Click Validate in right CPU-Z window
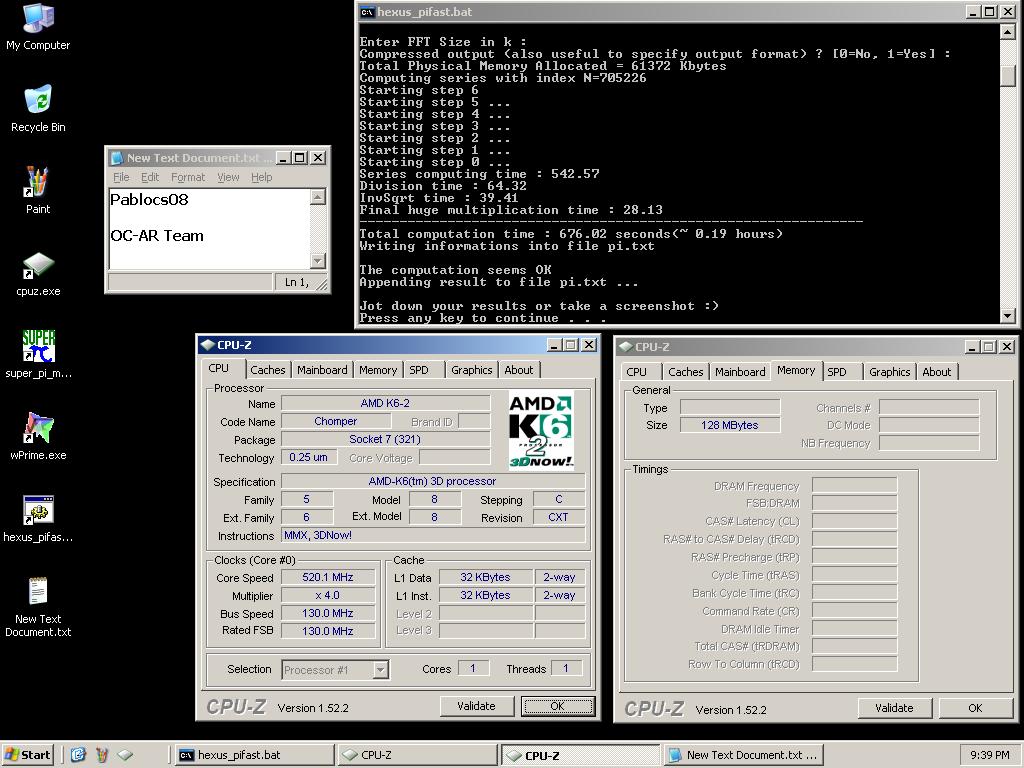The image size is (1024, 768). (894, 708)
